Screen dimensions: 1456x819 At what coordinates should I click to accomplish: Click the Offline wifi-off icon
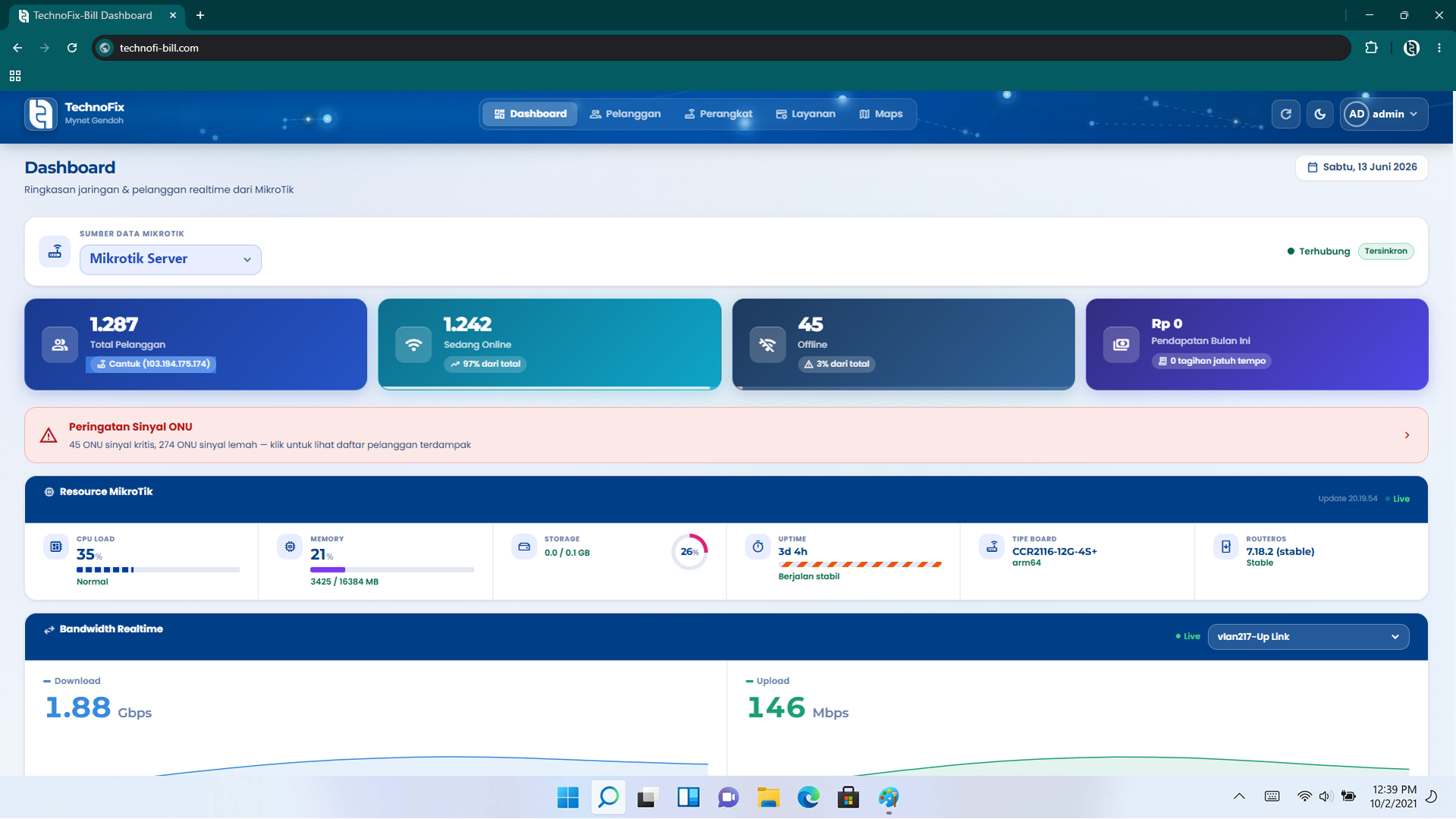tap(767, 345)
